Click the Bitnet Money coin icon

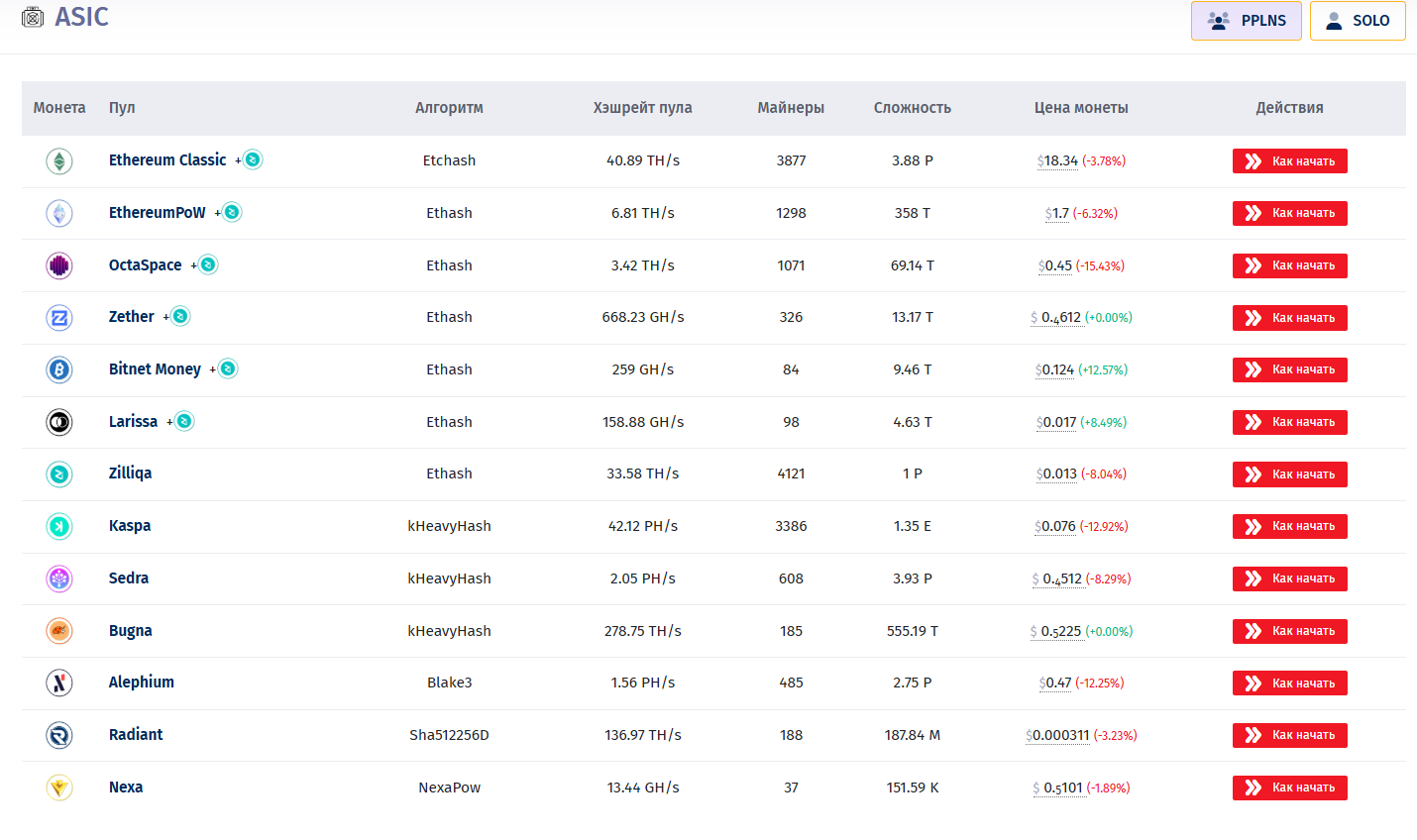point(59,369)
